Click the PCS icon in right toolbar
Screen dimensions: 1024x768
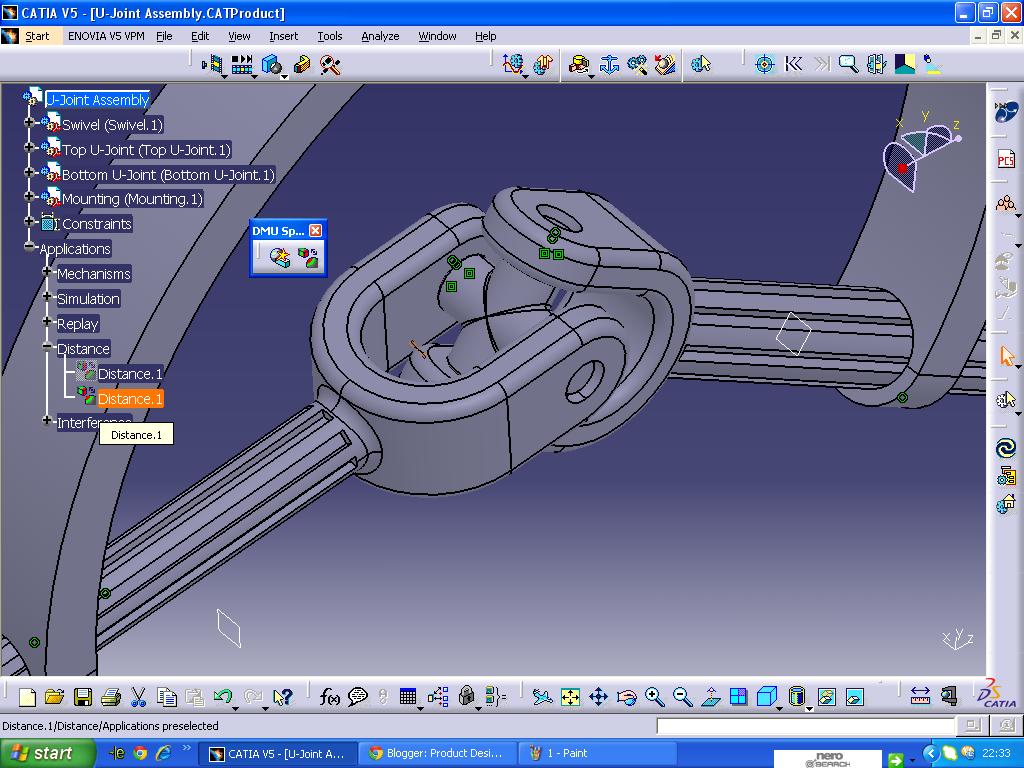point(1008,158)
